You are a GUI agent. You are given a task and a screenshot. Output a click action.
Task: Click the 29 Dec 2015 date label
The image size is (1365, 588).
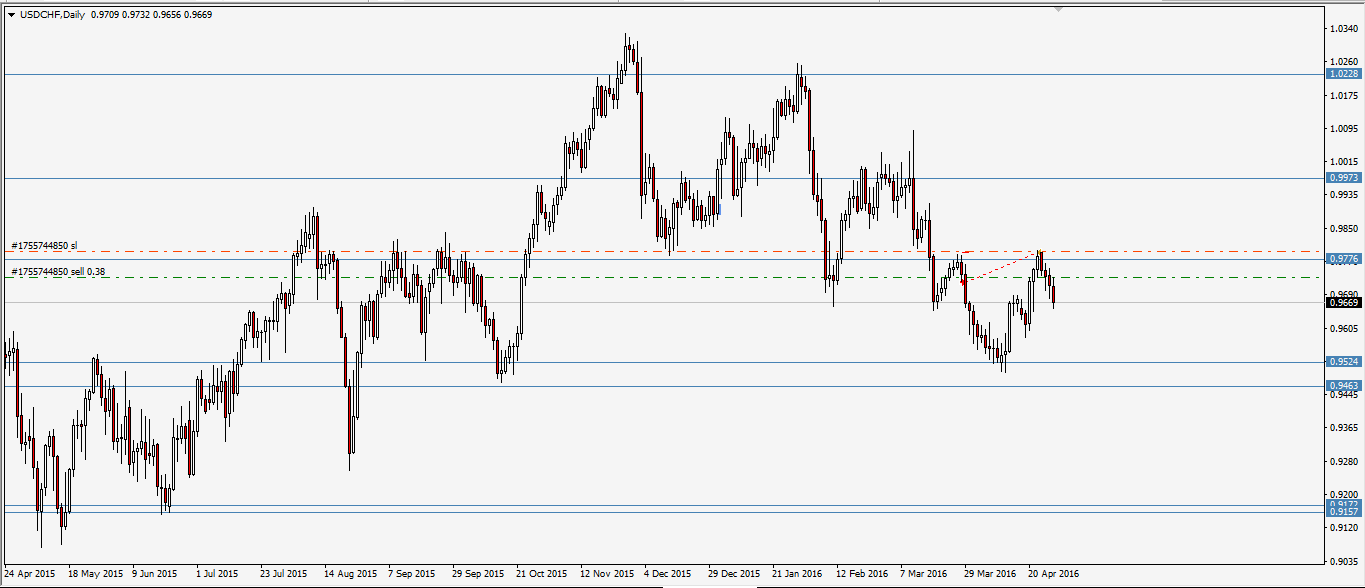coord(734,574)
